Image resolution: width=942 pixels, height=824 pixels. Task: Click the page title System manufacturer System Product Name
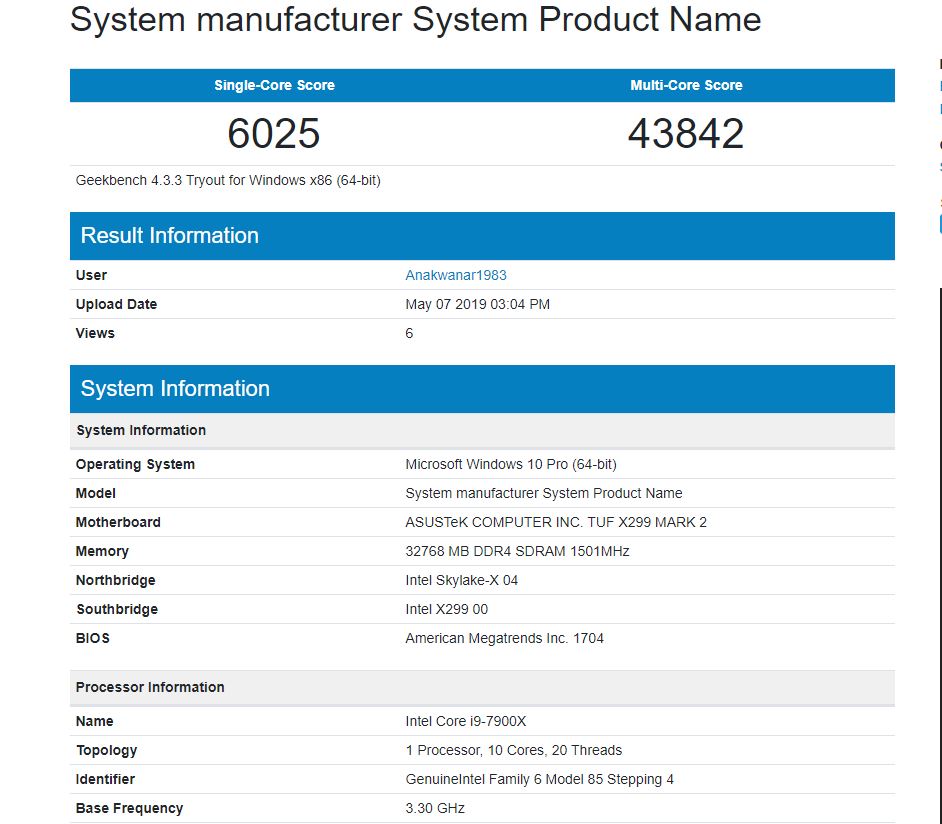[x=416, y=19]
